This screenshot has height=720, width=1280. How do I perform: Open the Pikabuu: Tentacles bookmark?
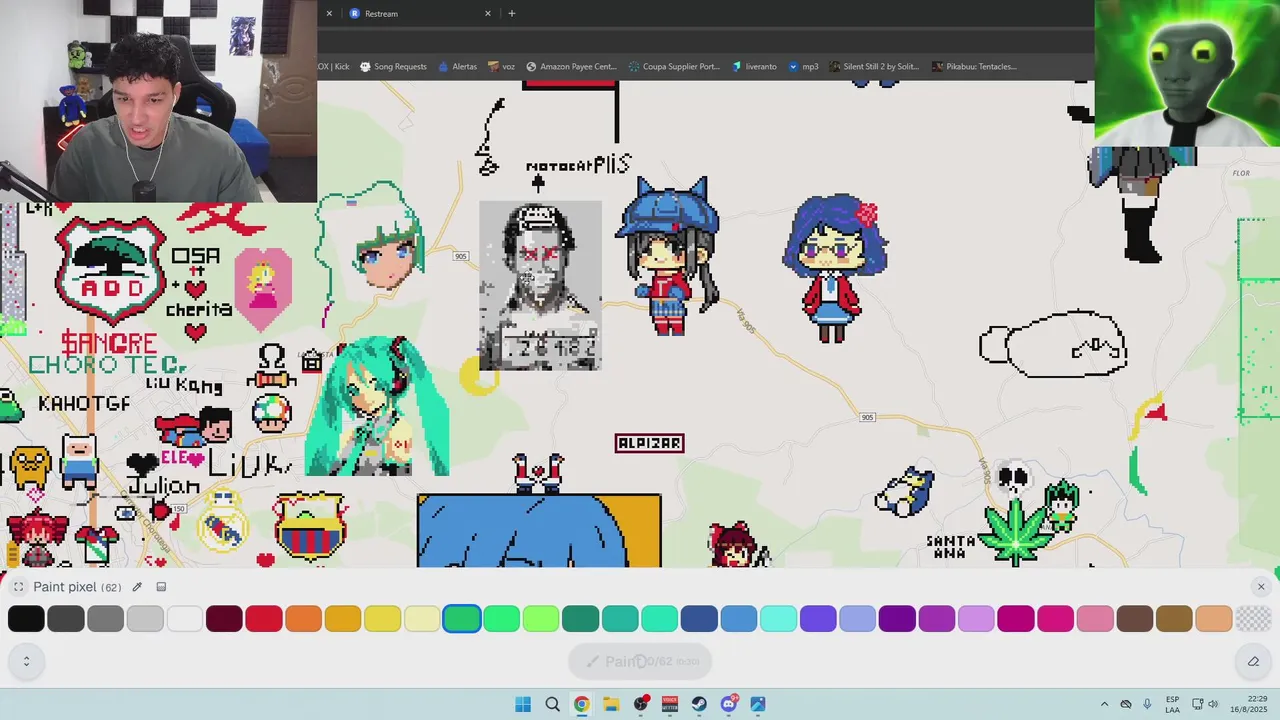point(975,66)
